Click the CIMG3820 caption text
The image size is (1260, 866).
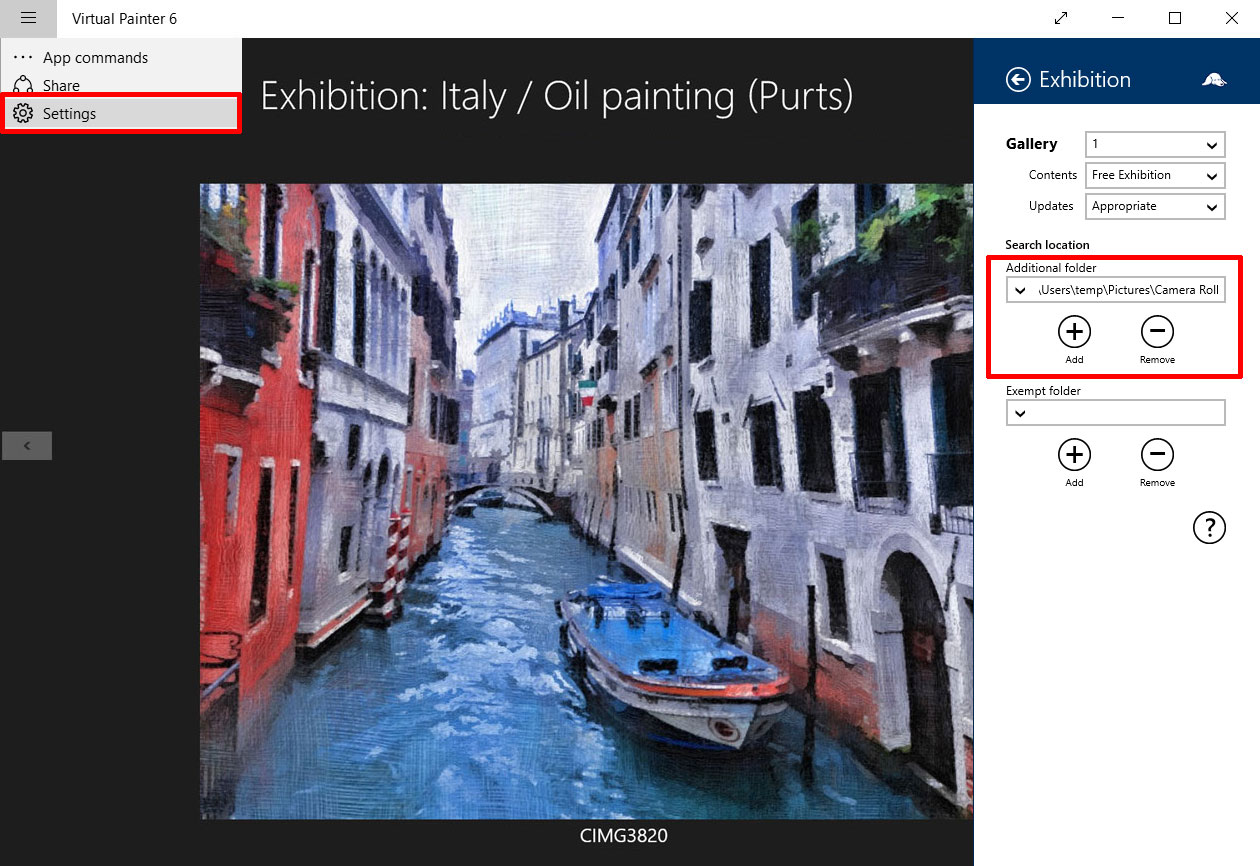pos(623,835)
